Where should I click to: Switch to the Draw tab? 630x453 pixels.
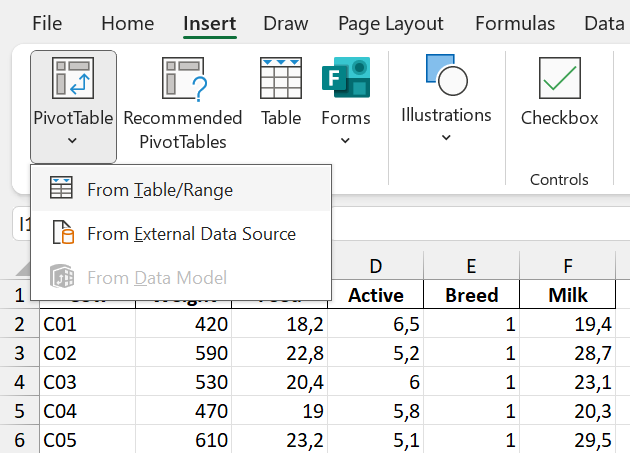coord(286,23)
